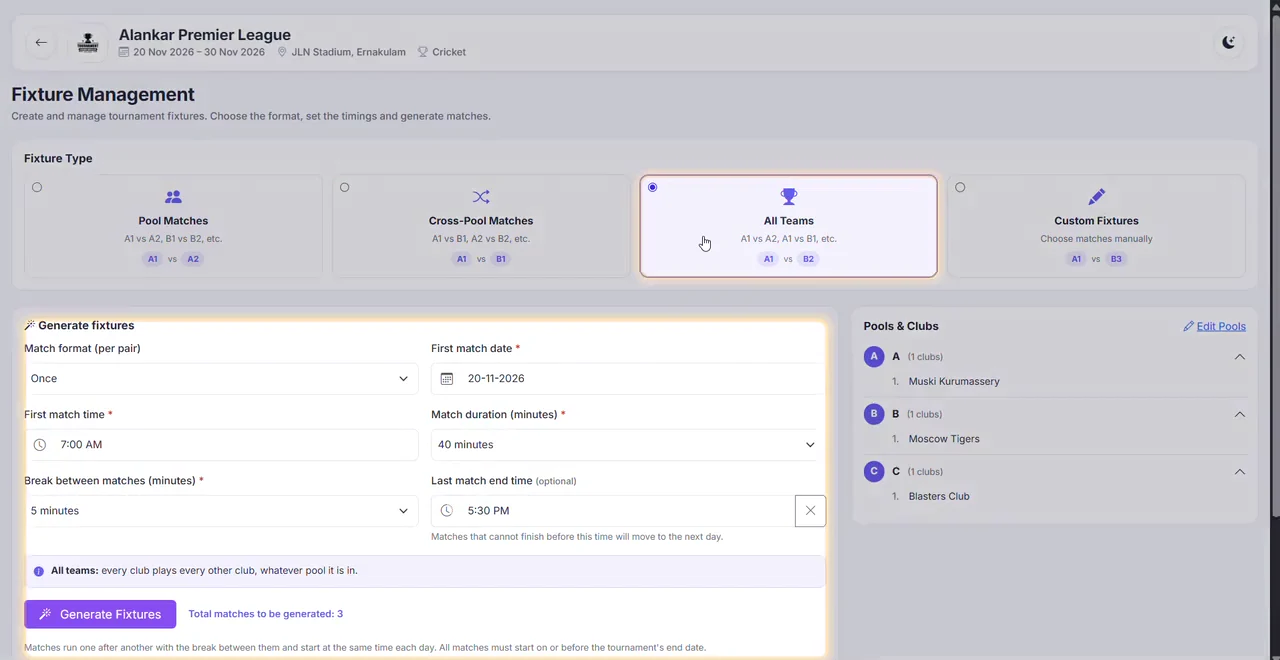Clear the Last match end time with X button
This screenshot has height=660, width=1280.
(810, 510)
